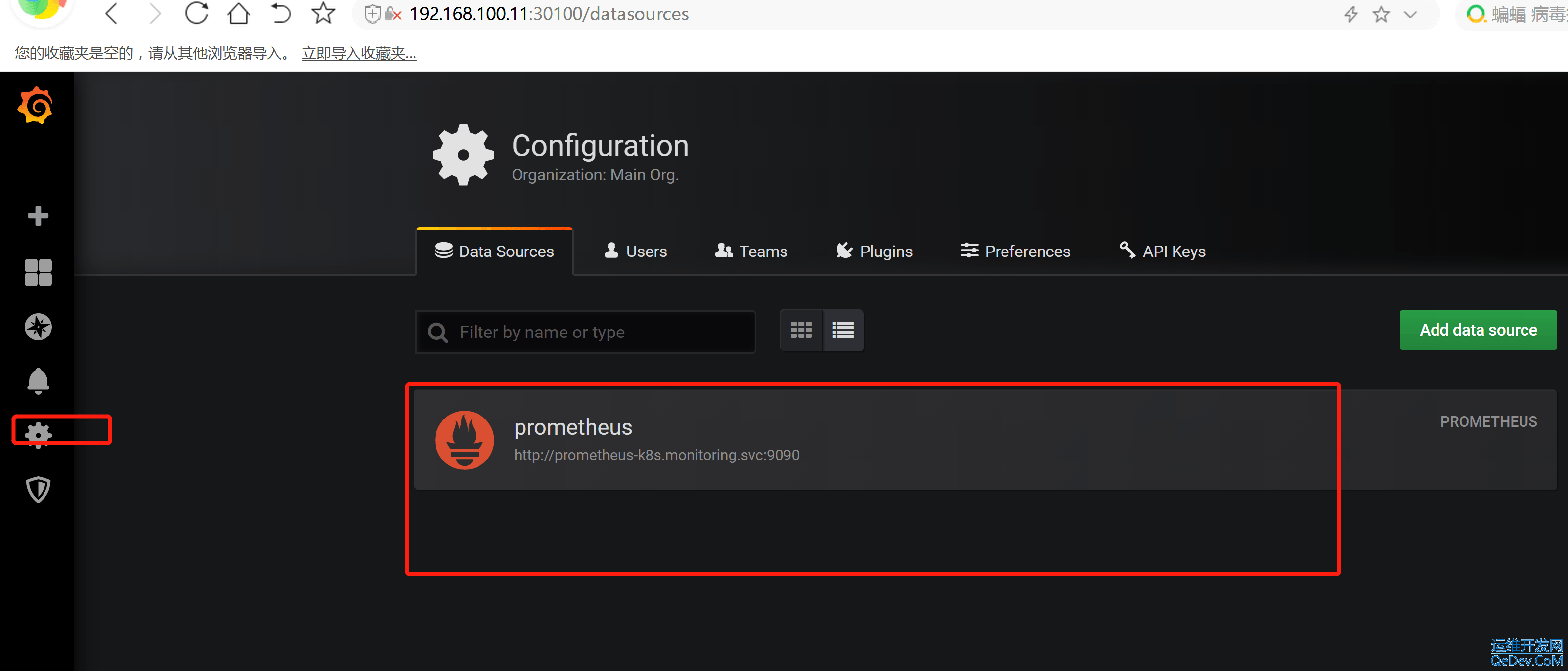Open the Grafana home logo

point(35,105)
